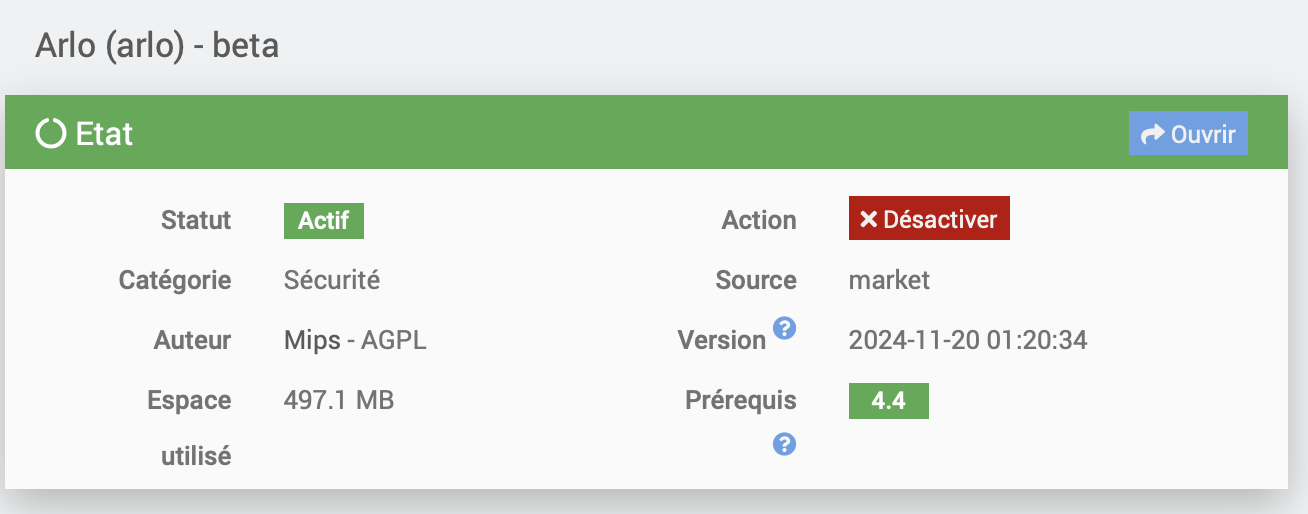Viewport: 1308px width, 514px height.
Task: Click the Sécurité category value
Action: 332,280
